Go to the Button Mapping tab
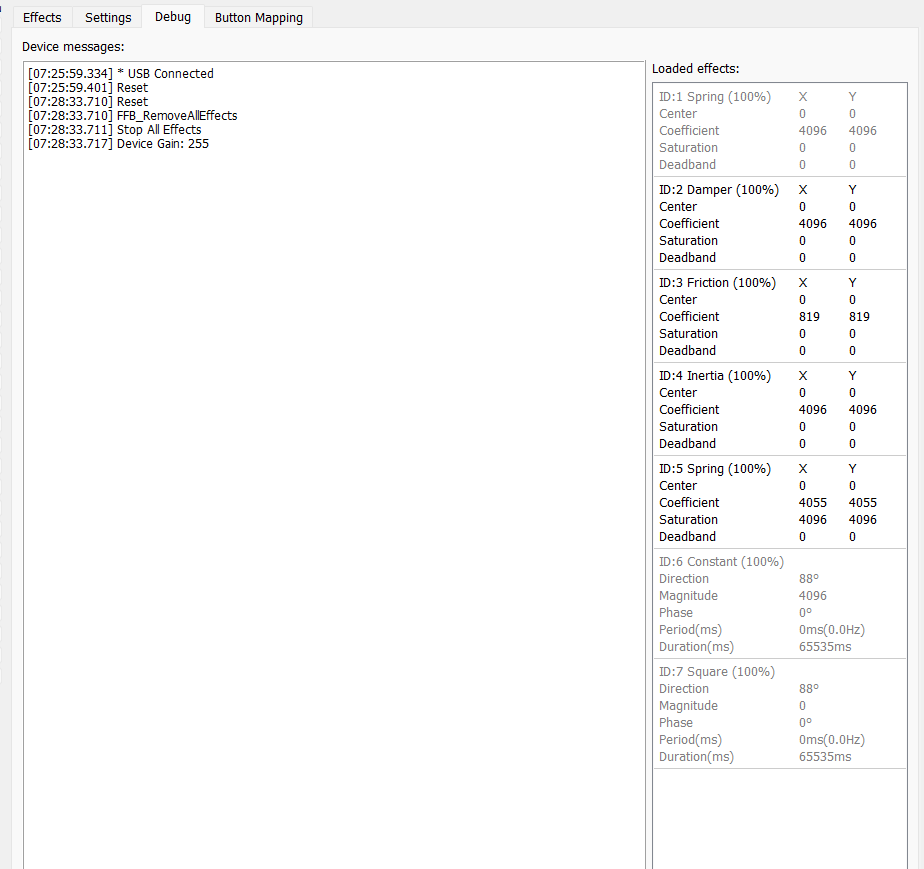 [x=259, y=17]
